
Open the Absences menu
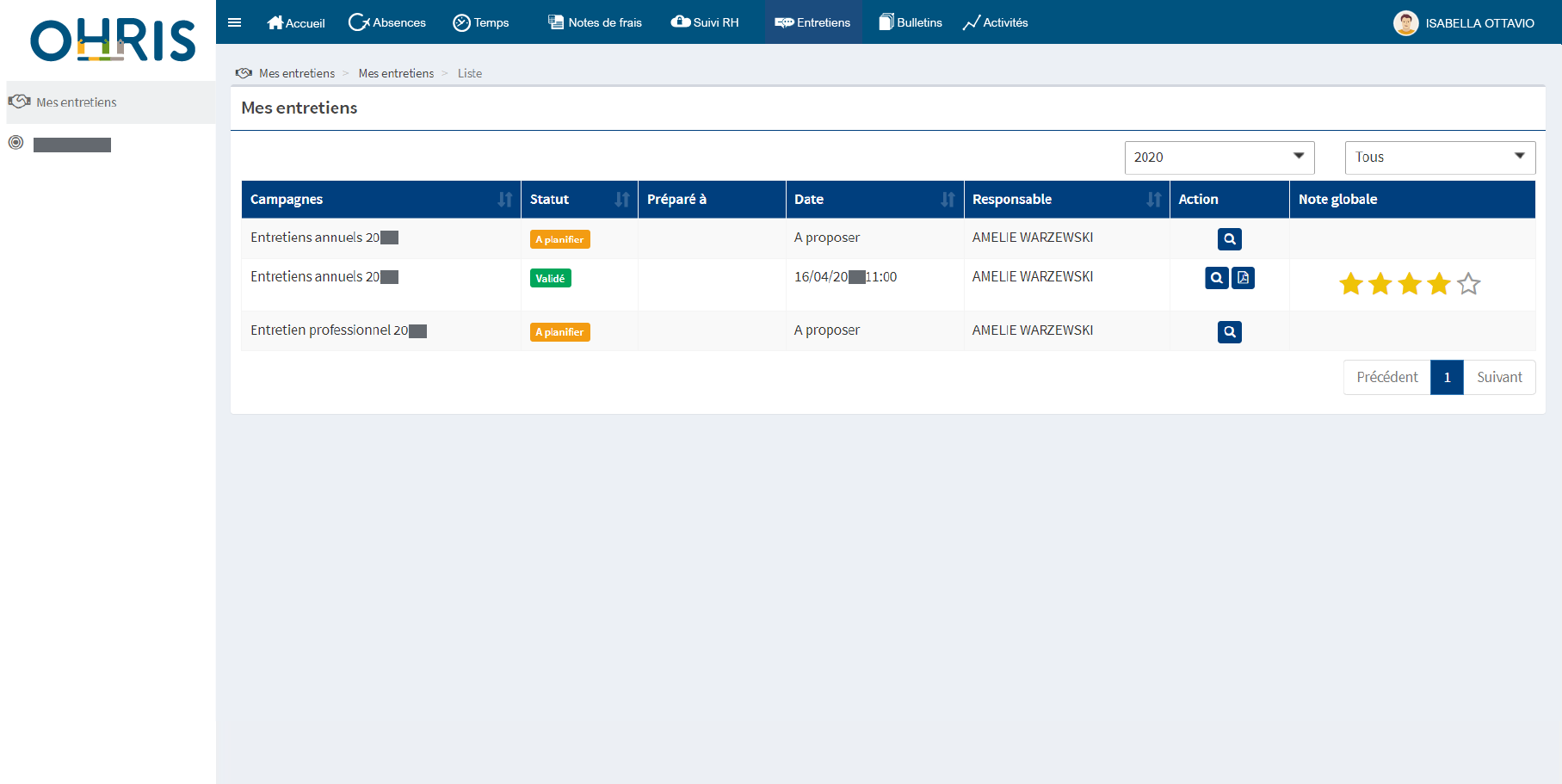[387, 22]
